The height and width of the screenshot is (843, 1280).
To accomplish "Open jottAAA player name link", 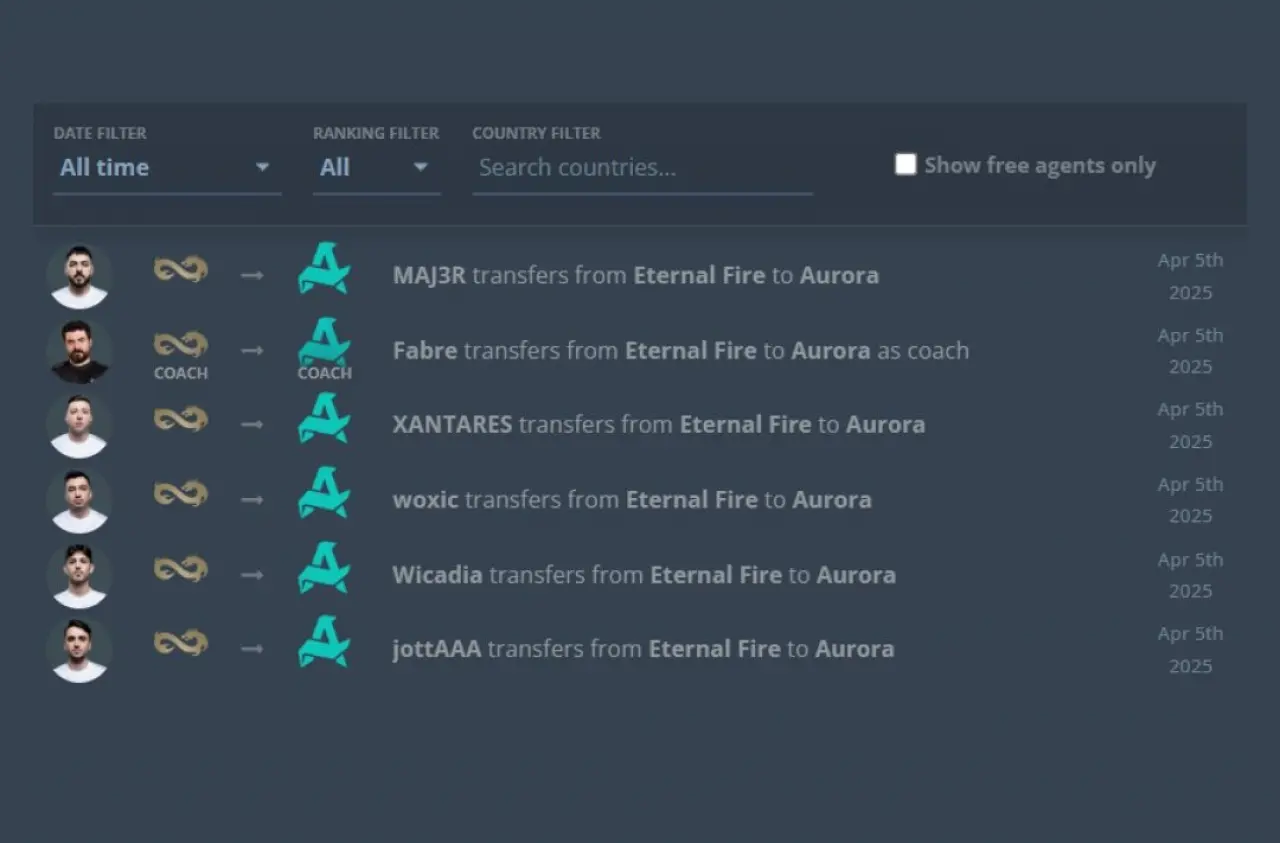I will click(436, 649).
